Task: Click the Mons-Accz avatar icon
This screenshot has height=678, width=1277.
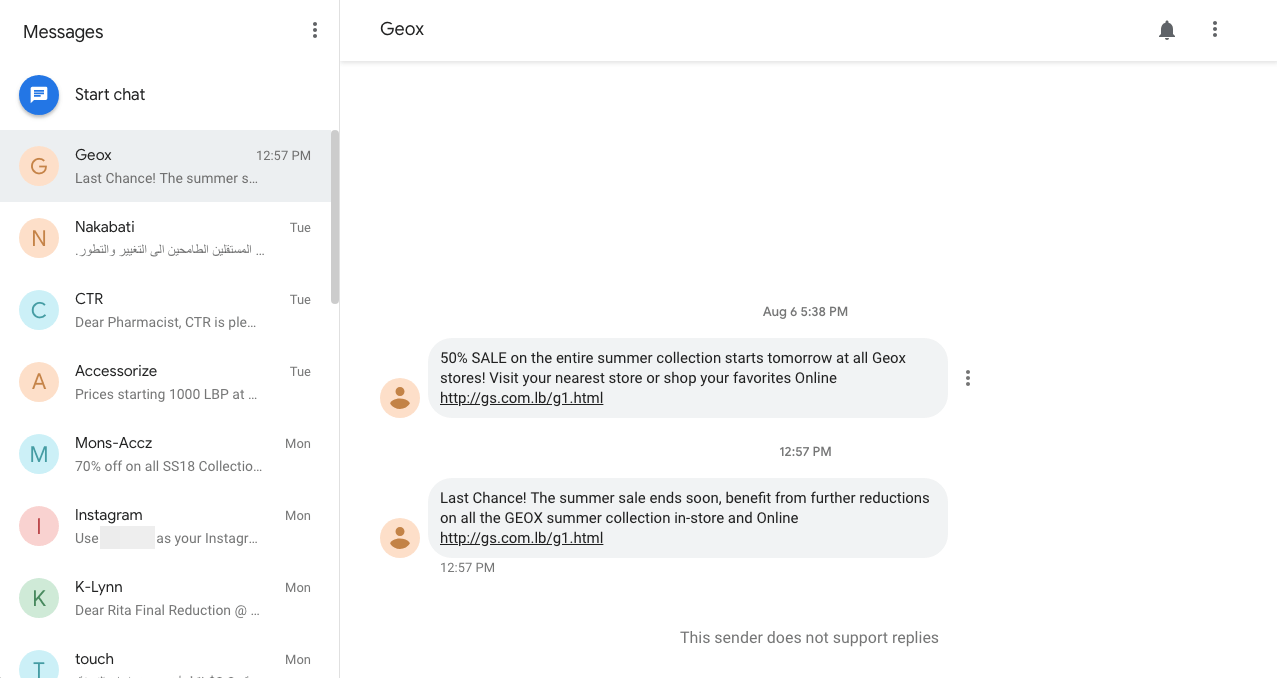Action: click(39, 454)
